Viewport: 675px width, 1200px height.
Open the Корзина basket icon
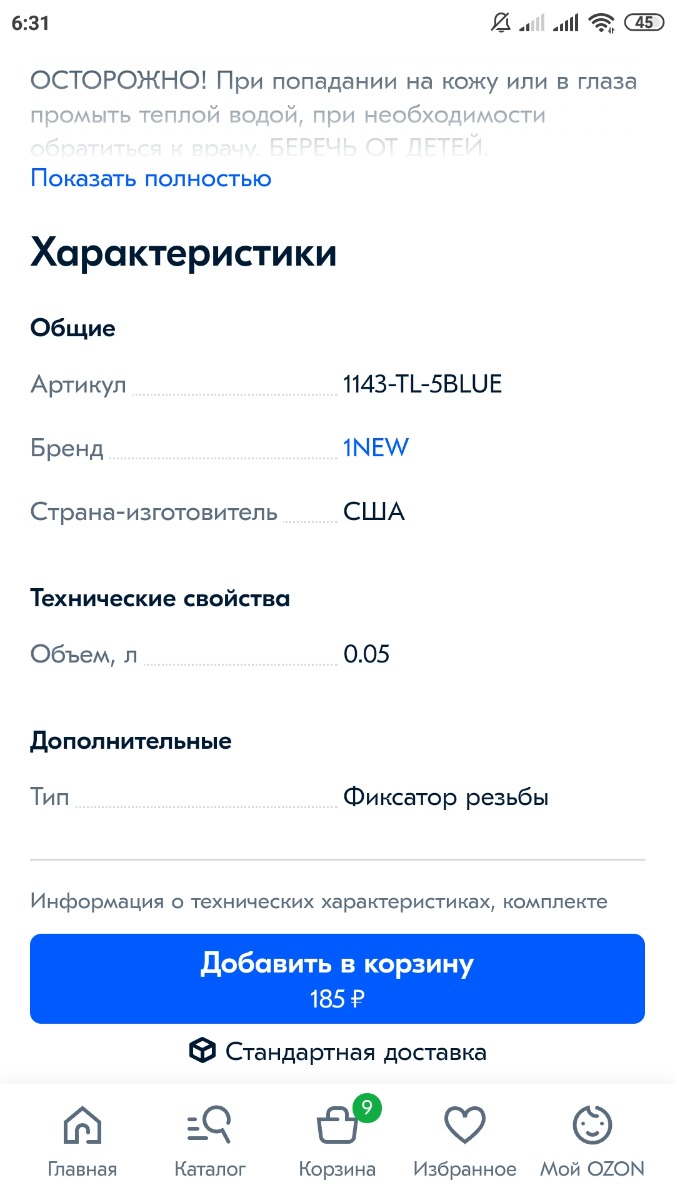tap(337, 1128)
